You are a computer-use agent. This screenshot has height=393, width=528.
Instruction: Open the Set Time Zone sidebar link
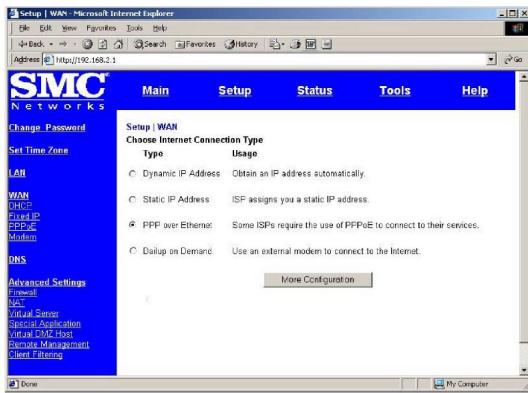click(38, 151)
